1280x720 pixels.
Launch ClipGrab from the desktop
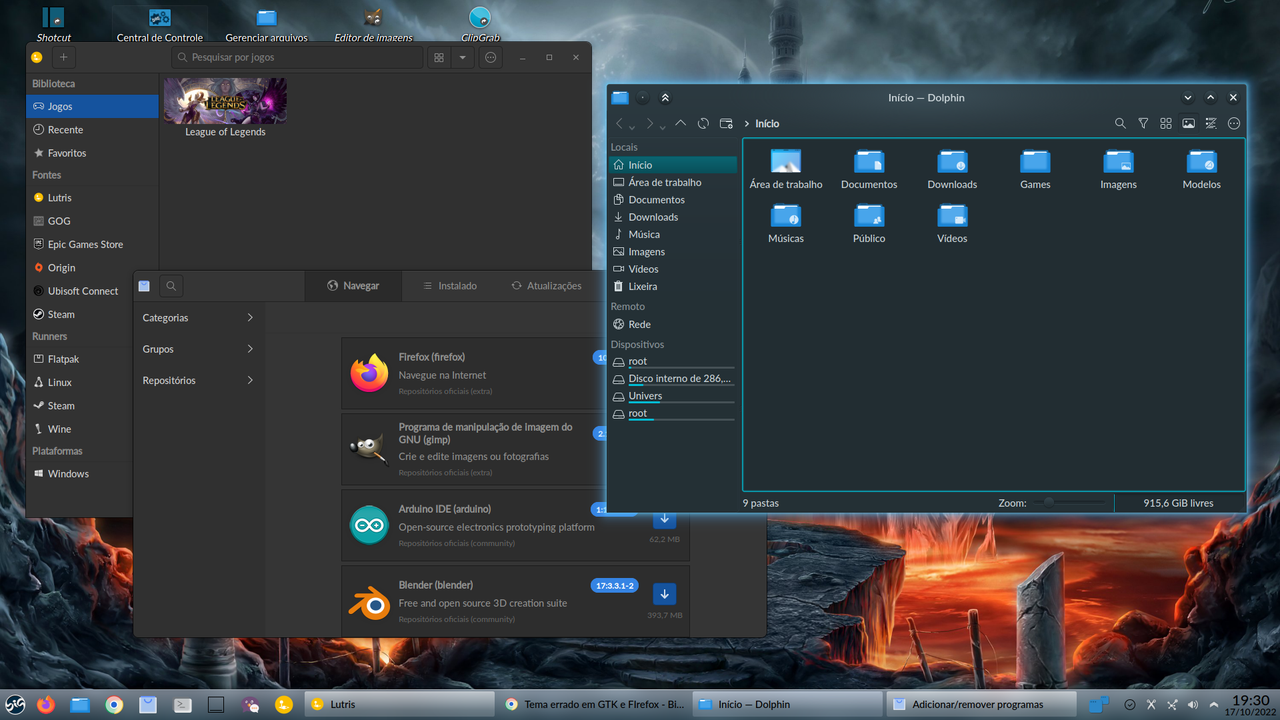tap(481, 17)
